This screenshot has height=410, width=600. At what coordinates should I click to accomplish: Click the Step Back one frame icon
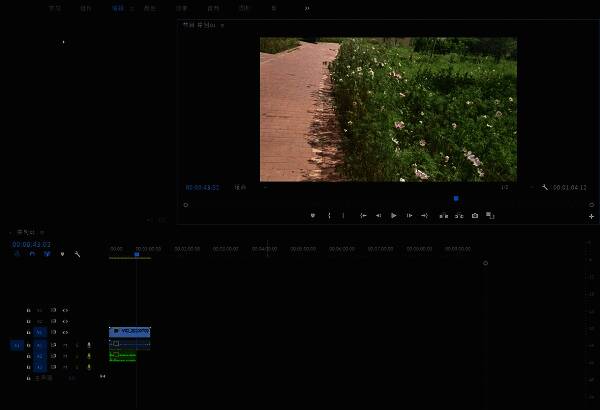coord(378,215)
